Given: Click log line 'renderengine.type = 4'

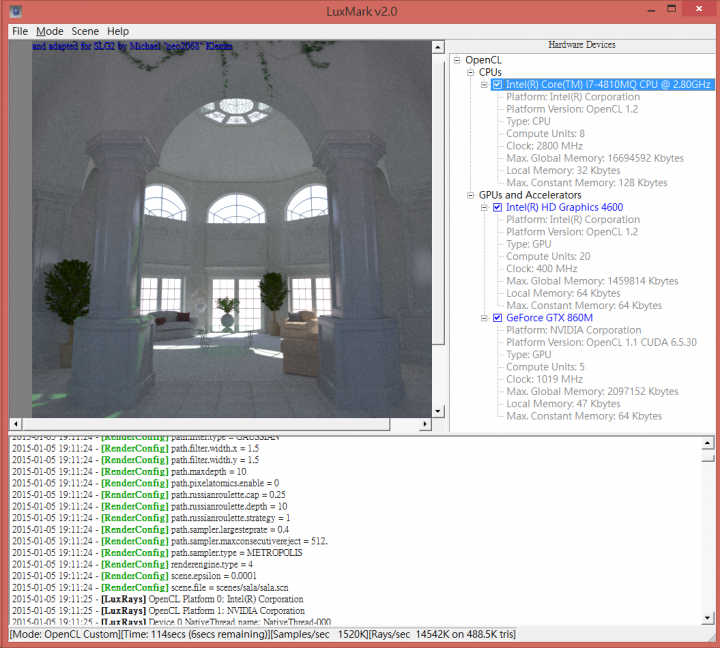Looking at the screenshot, I should click(212, 564).
